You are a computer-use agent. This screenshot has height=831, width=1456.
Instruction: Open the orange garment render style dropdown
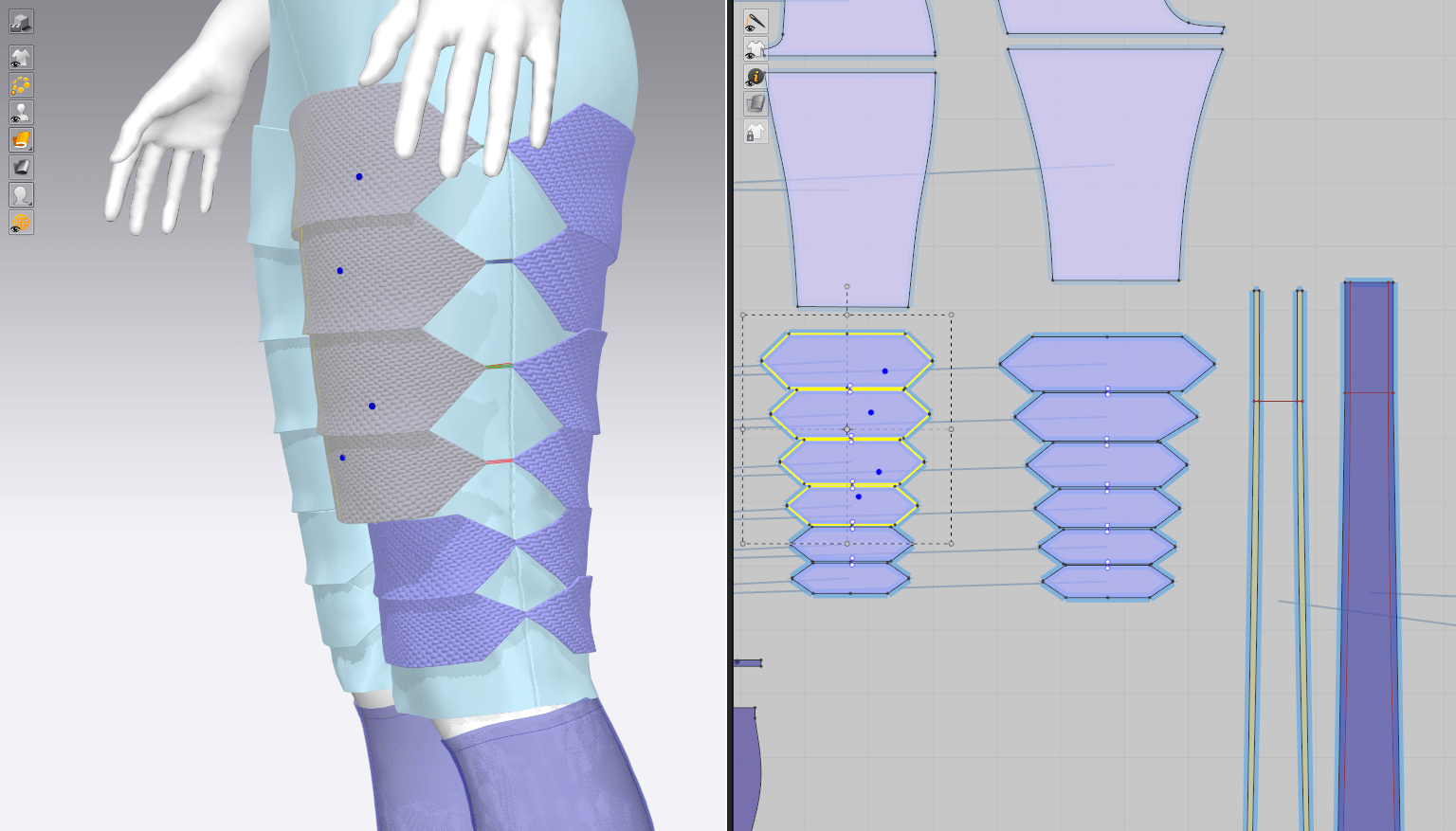pos(21,140)
